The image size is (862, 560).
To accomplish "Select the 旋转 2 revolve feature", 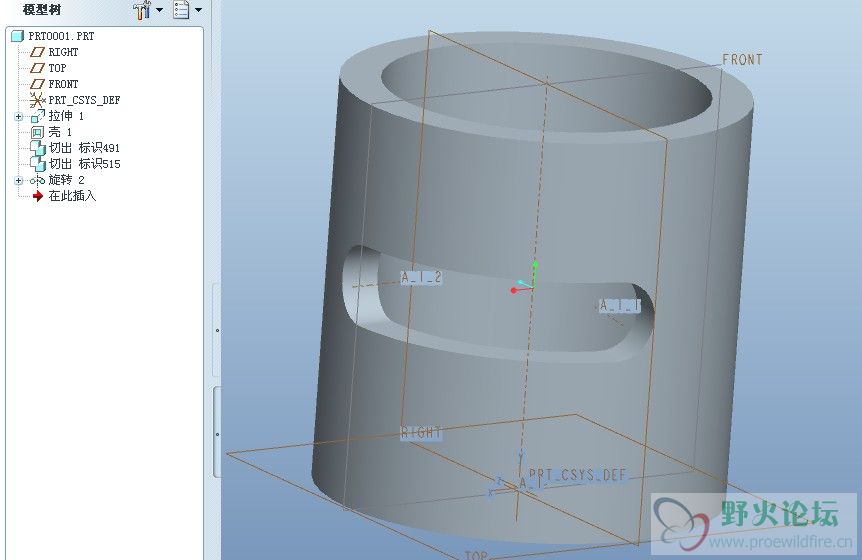I will pos(66,180).
